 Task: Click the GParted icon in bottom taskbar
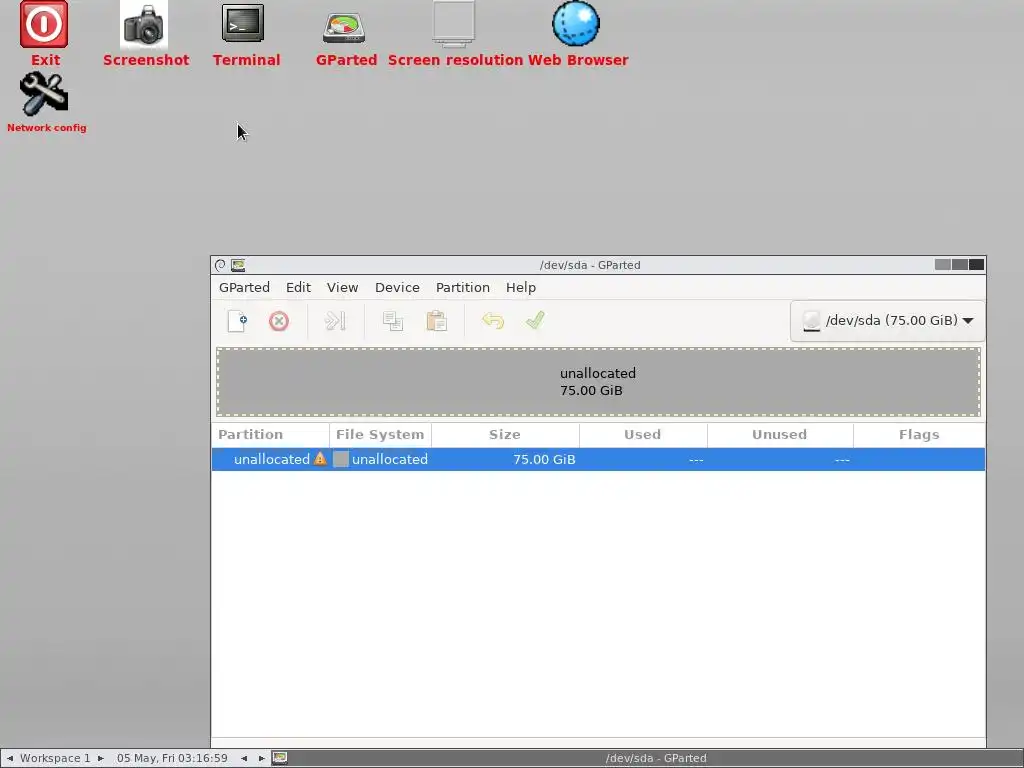click(280, 758)
